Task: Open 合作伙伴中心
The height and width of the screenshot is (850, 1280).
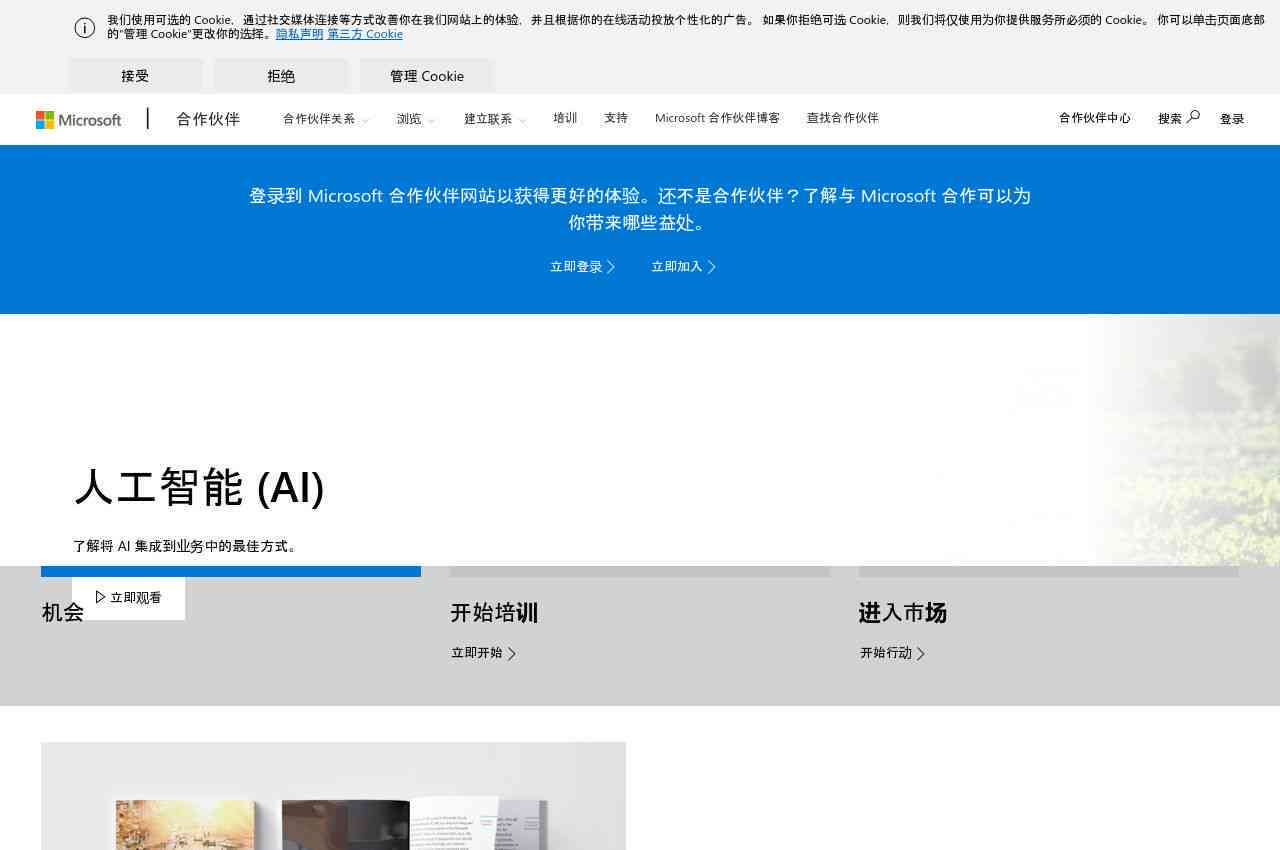Action: [1095, 118]
